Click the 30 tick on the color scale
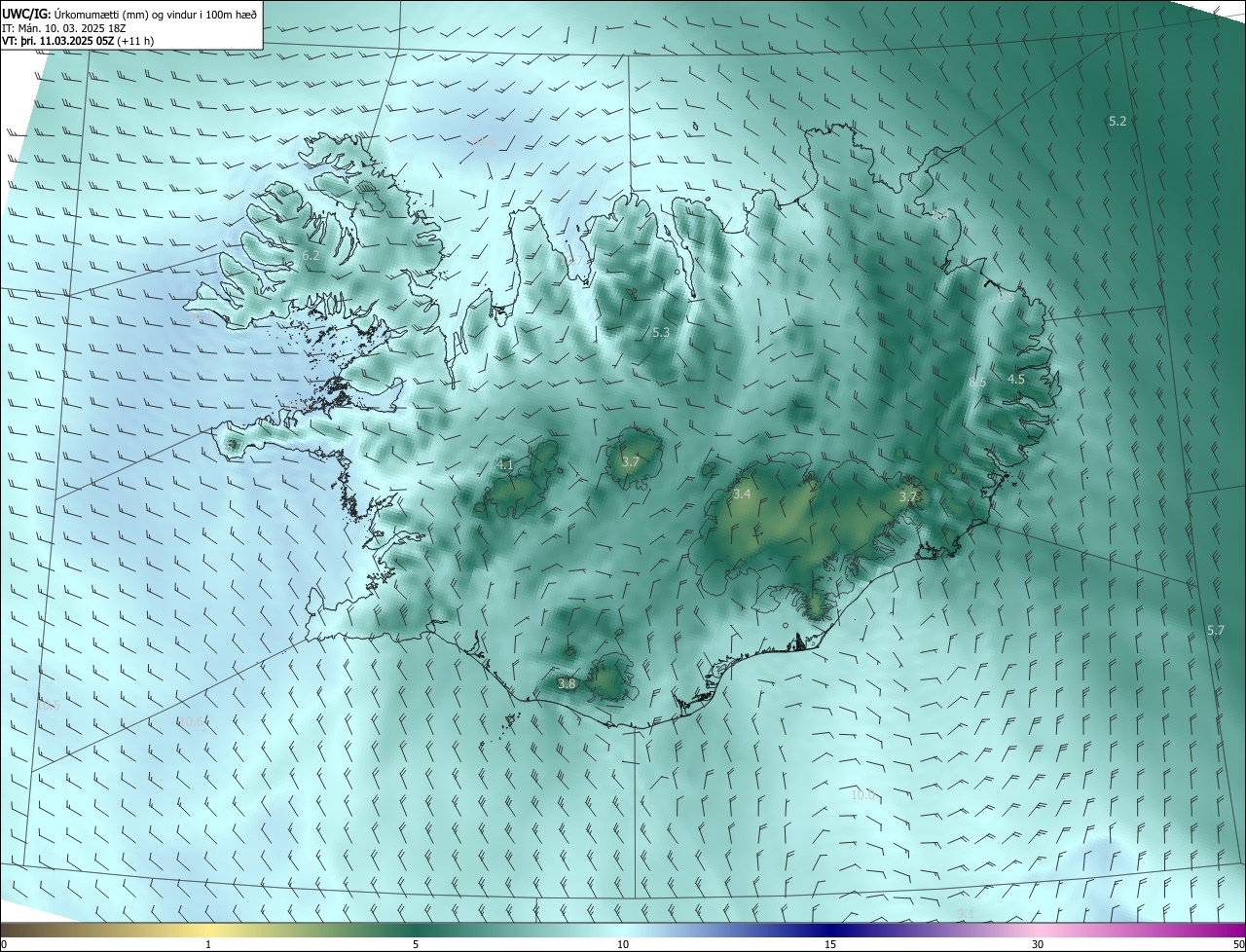This screenshot has height=952, width=1246. pyautogui.click(x=1038, y=944)
